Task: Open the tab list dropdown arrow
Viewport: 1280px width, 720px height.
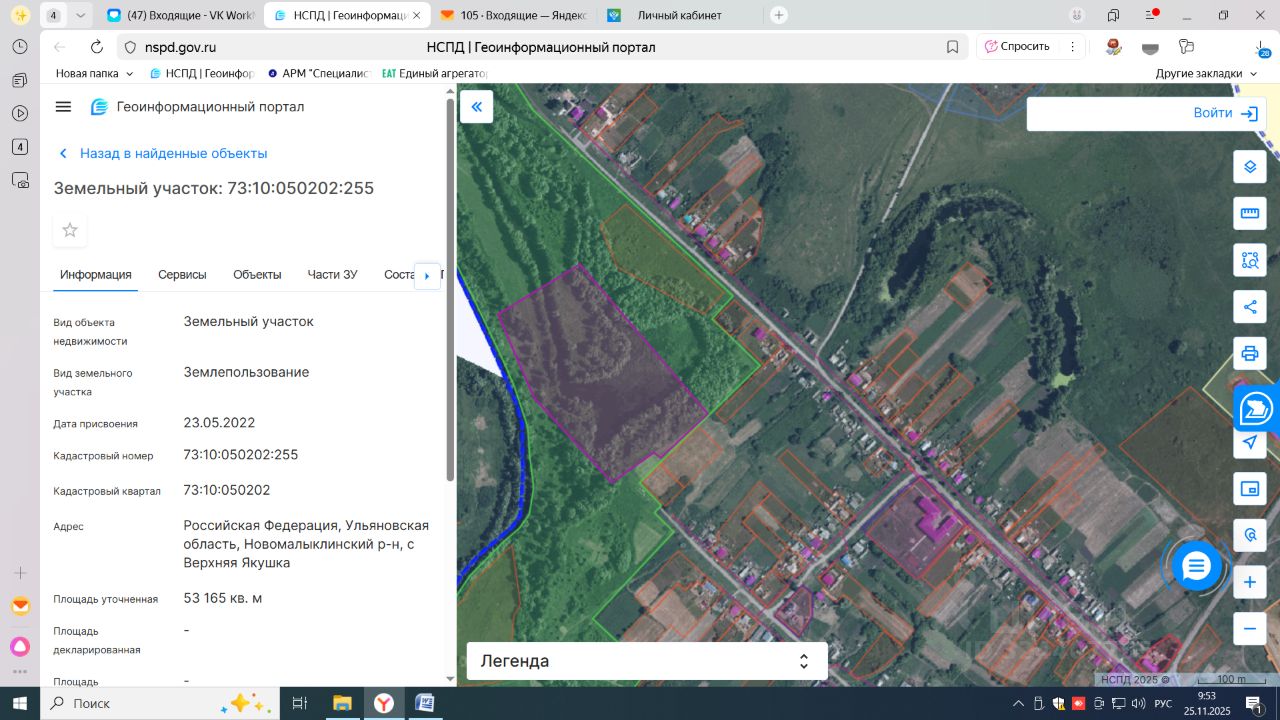Action: point(81,15)
